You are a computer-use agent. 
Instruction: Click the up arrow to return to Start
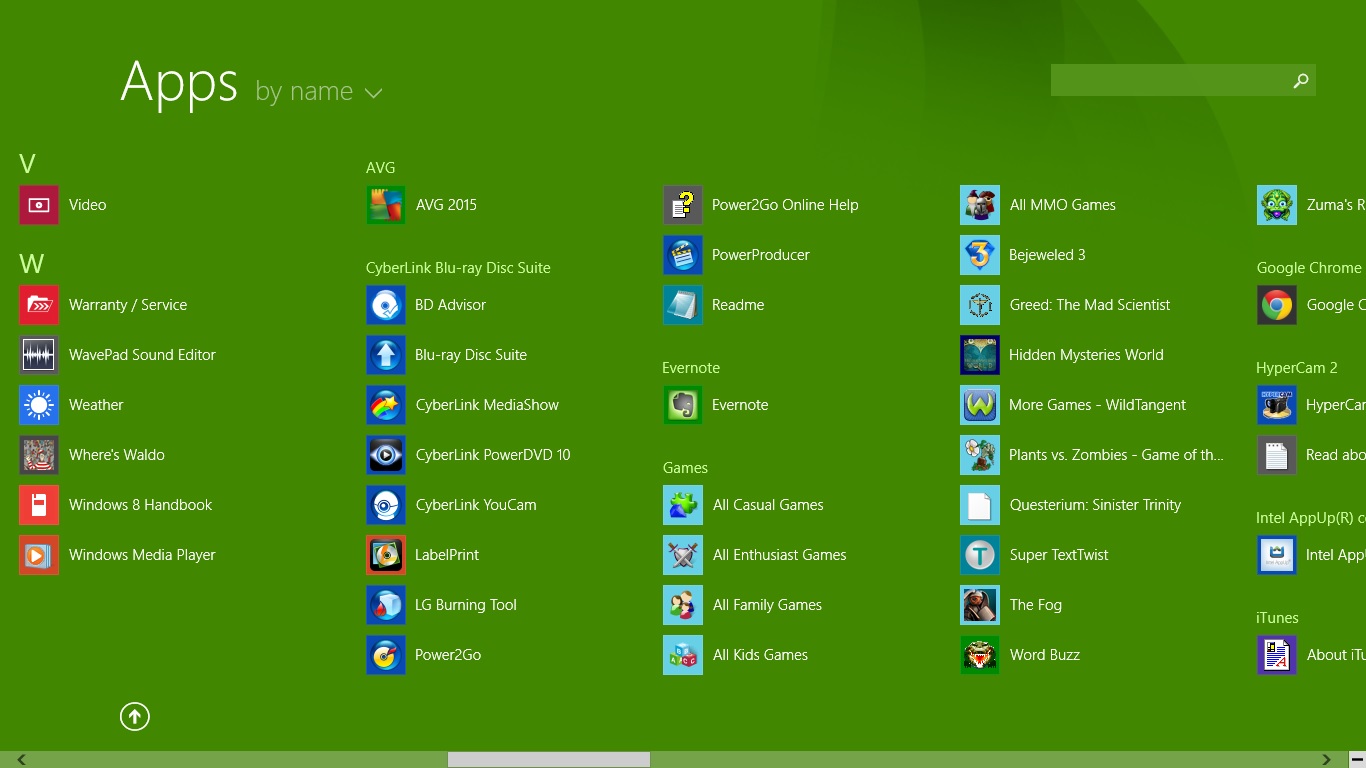point(135,716)
